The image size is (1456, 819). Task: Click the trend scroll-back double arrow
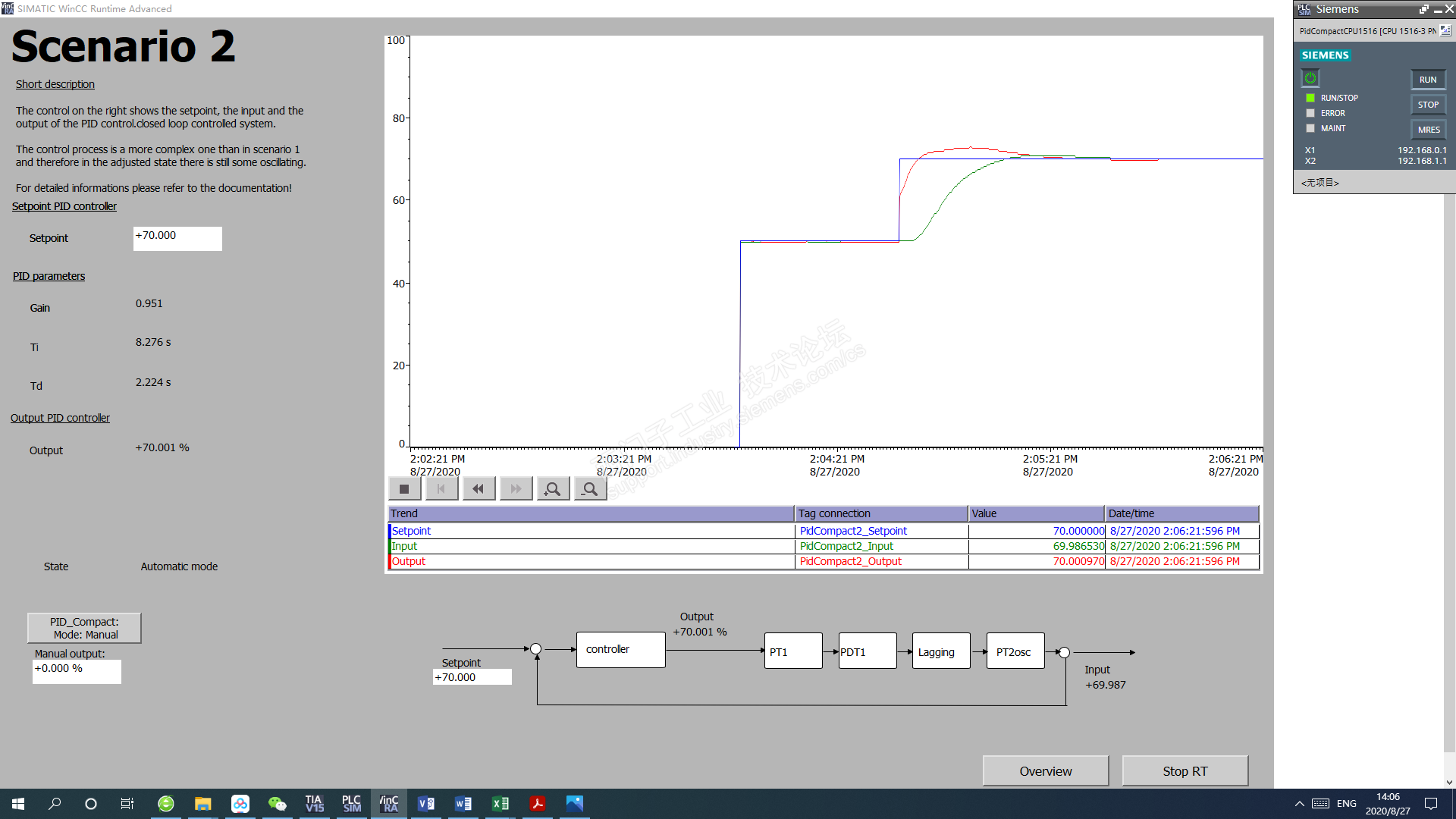point(478,489)
